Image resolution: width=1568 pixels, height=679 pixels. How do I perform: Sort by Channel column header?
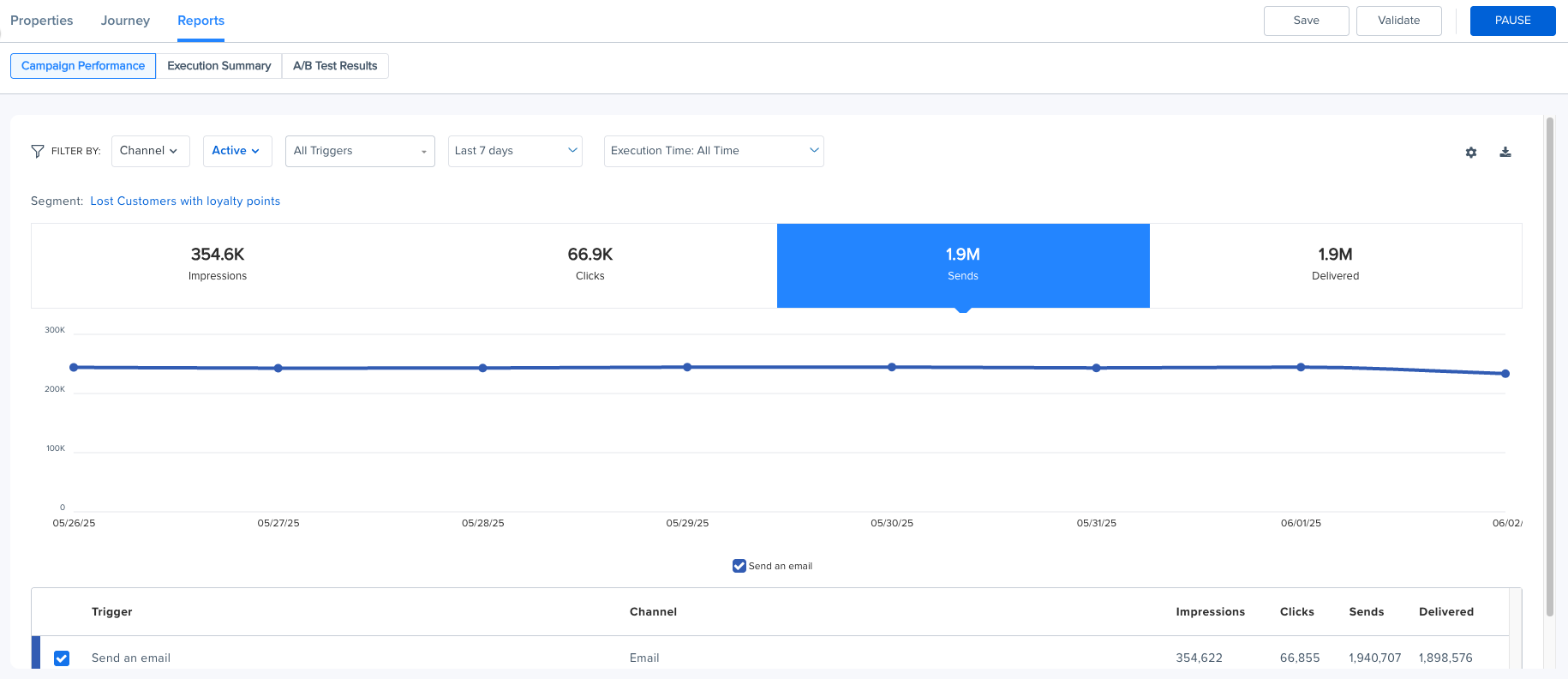click(653, 612)
